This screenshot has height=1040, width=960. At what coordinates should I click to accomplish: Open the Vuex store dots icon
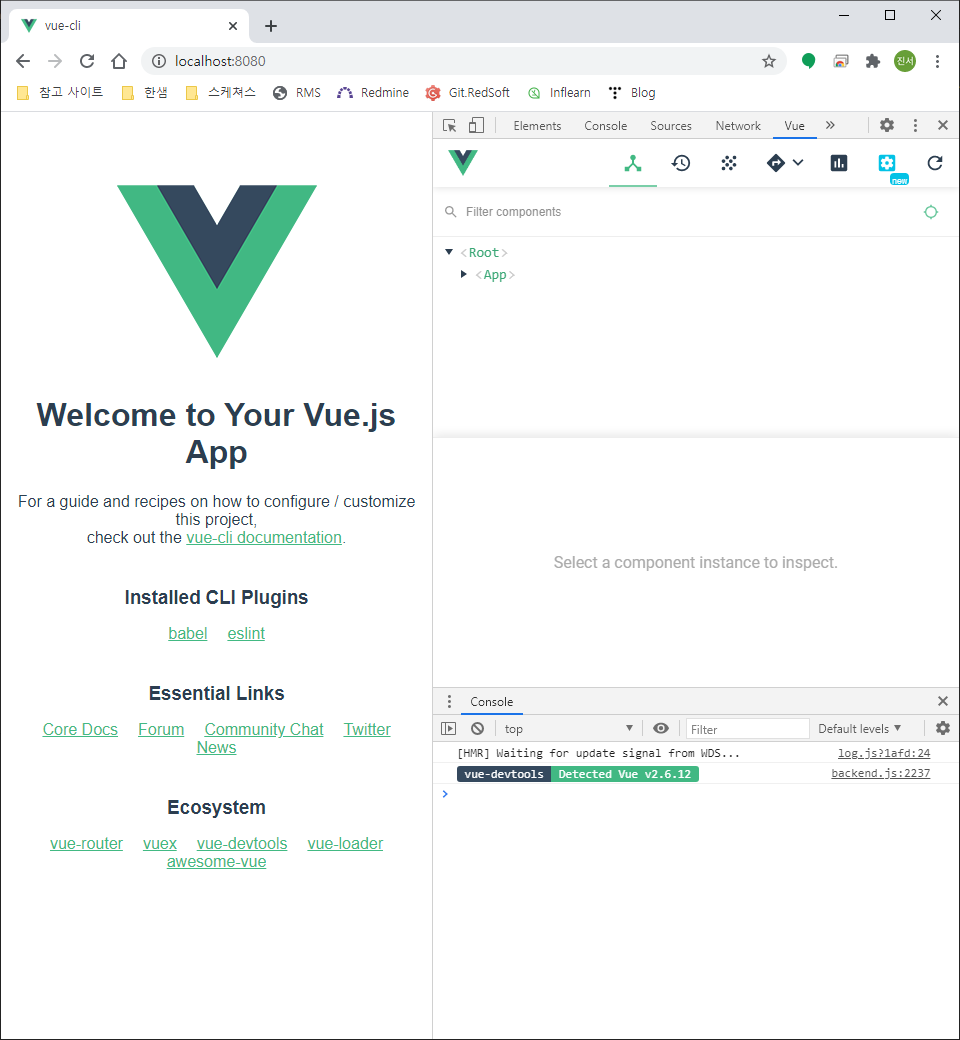[728, 163]
